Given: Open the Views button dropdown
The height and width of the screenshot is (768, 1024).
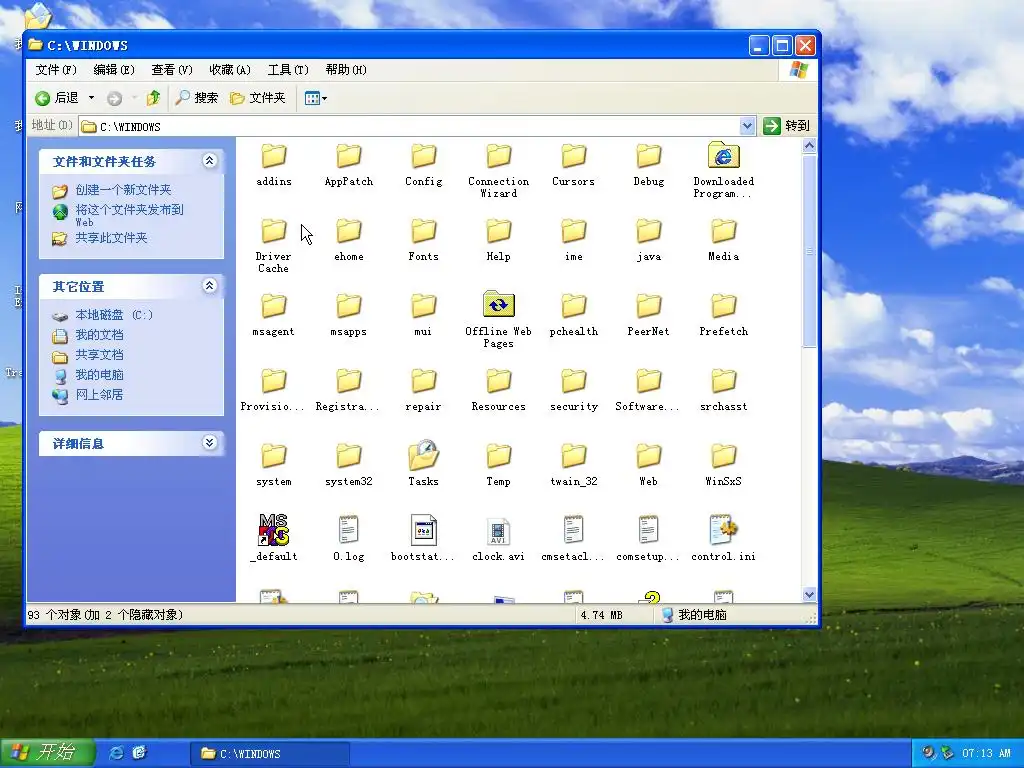Looking at the screenshot, I should 316,99.
